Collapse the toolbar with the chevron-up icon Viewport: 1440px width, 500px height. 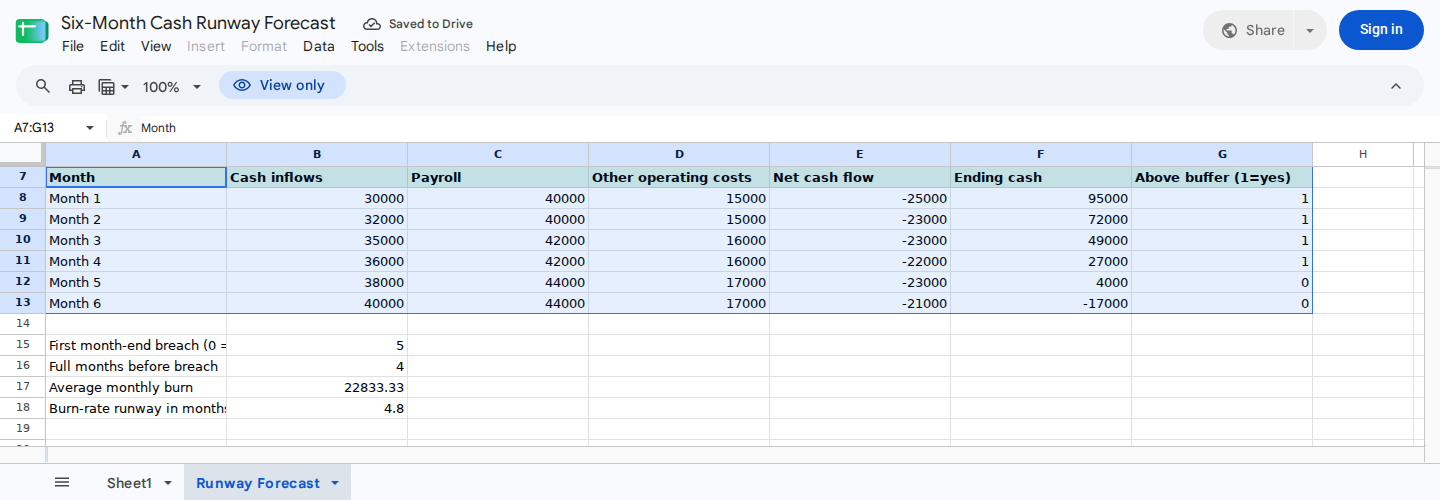pyautogui.click(x=1396, y=86)
